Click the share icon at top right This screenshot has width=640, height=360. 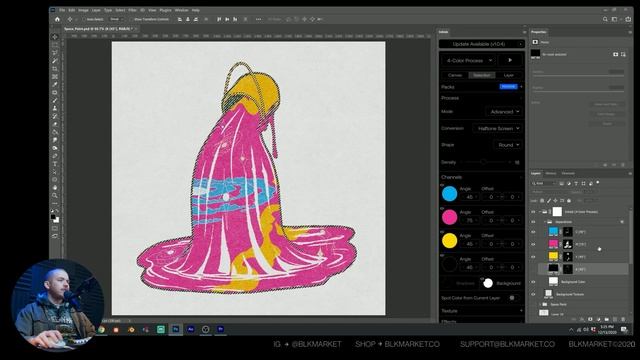628,19
